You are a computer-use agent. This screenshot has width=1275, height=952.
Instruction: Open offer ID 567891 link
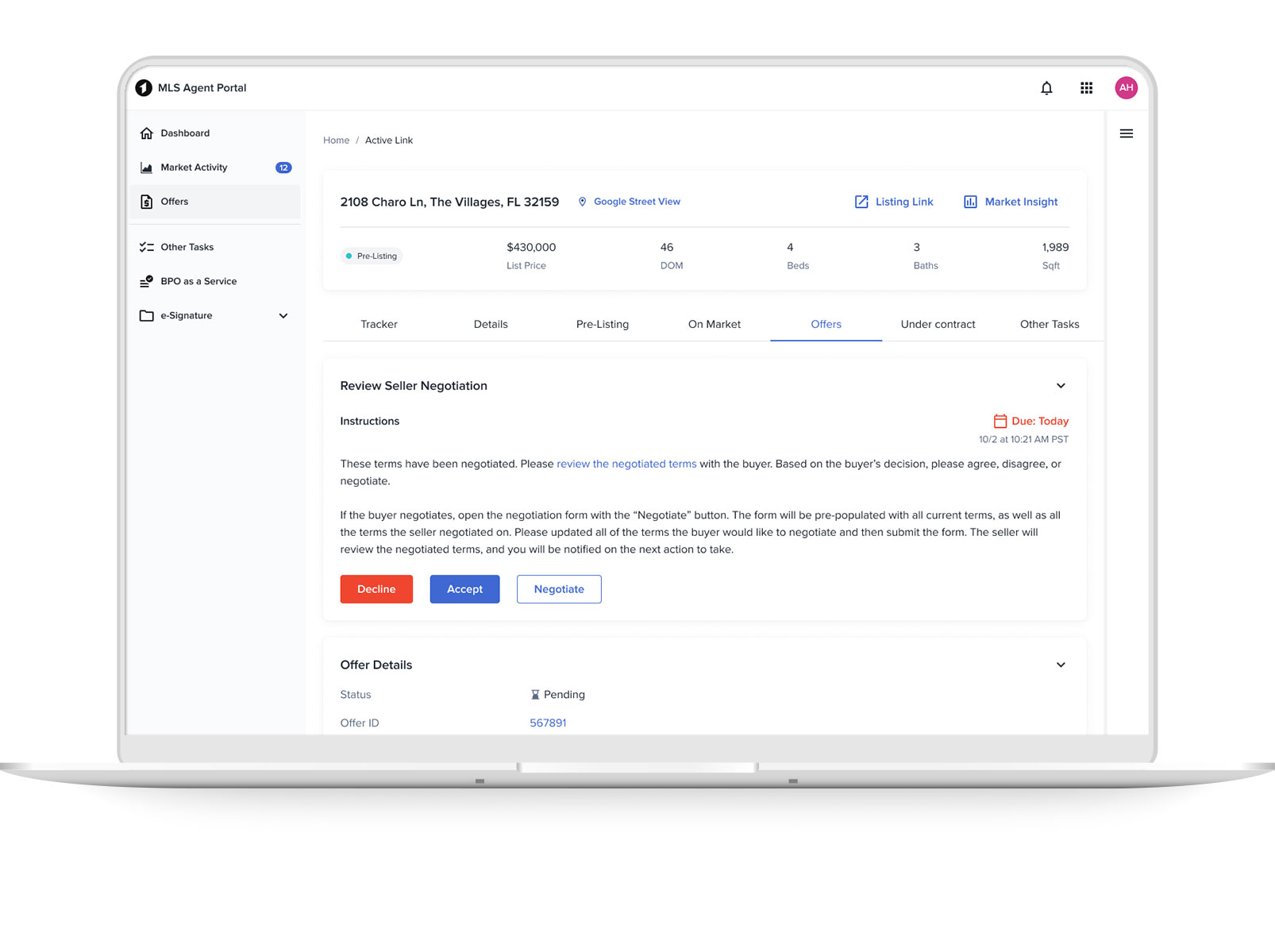(548, 723)
